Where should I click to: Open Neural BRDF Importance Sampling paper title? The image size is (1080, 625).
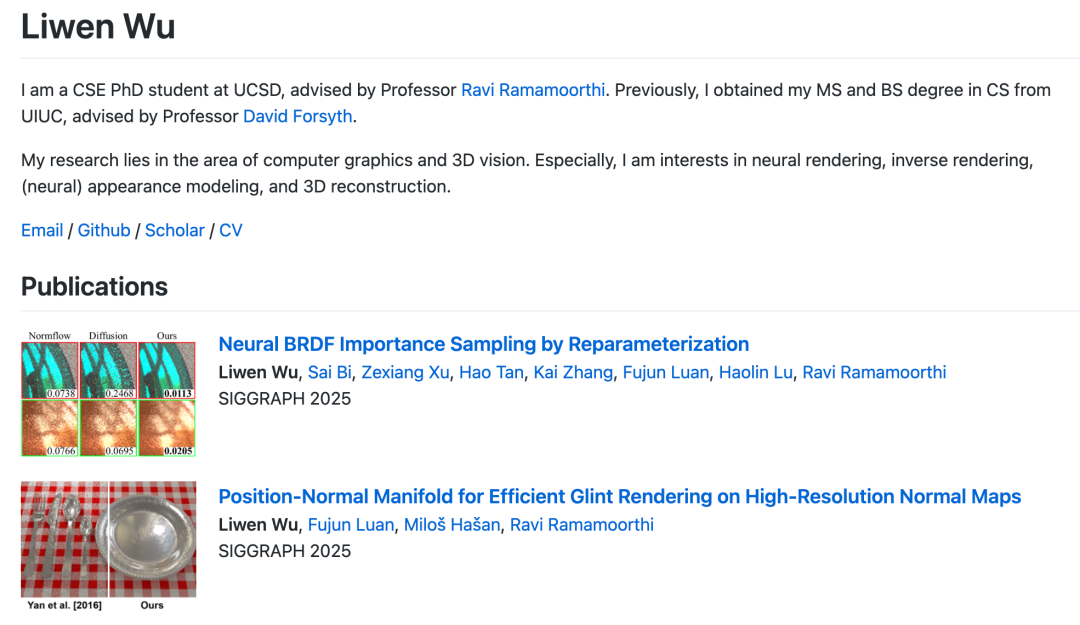click(483, 344)
